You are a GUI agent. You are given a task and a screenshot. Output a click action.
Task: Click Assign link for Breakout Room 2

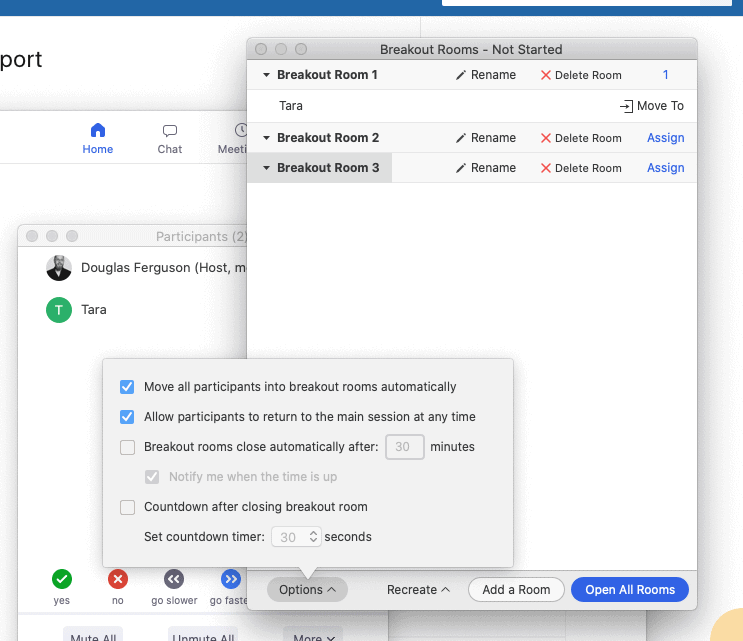pos(665,138)
